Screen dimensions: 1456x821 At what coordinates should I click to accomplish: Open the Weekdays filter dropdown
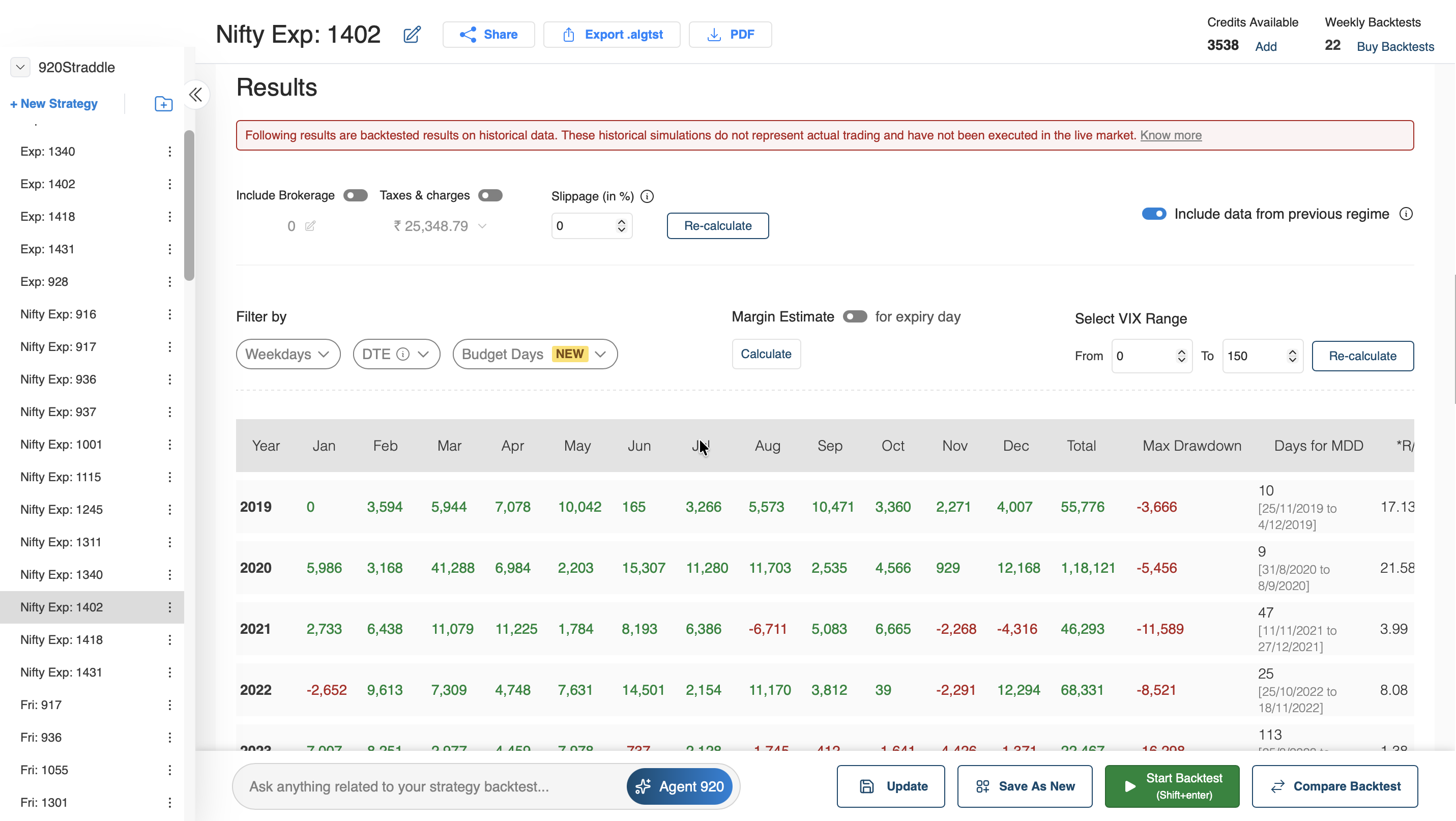tap(288, 354)
